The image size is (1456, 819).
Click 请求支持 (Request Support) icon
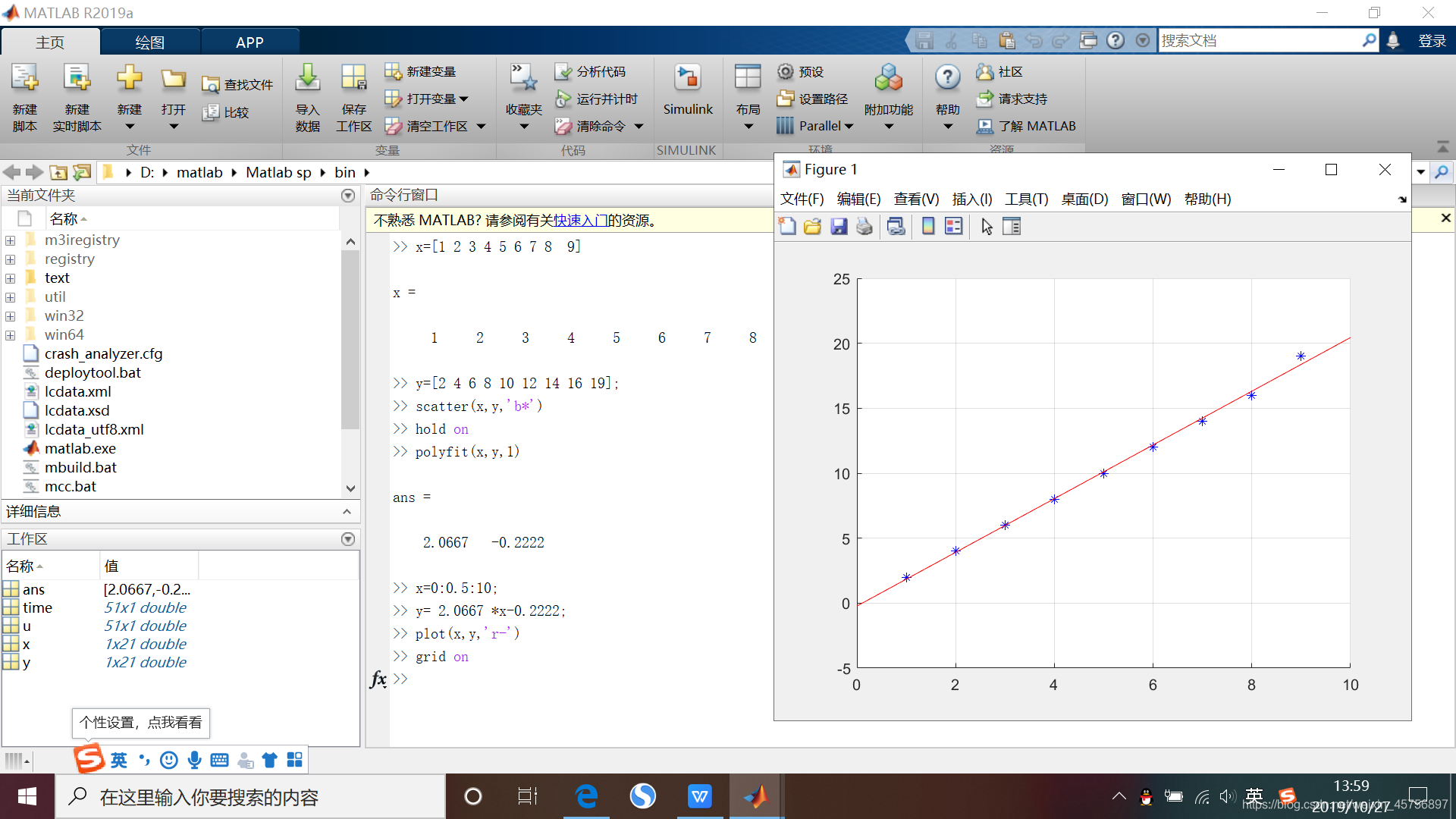pyautogui.click(x=985, y=99)
